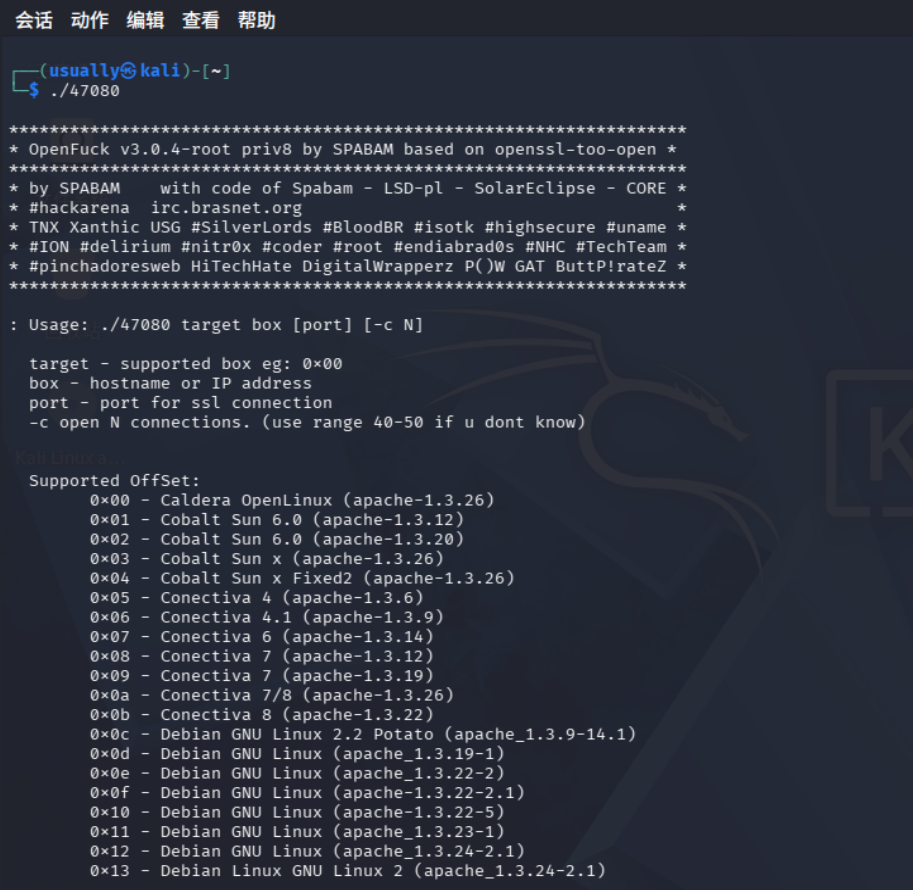Click the #ION #delirium credits line
This screenshot has height=890, width=913.
click(348, 247)
